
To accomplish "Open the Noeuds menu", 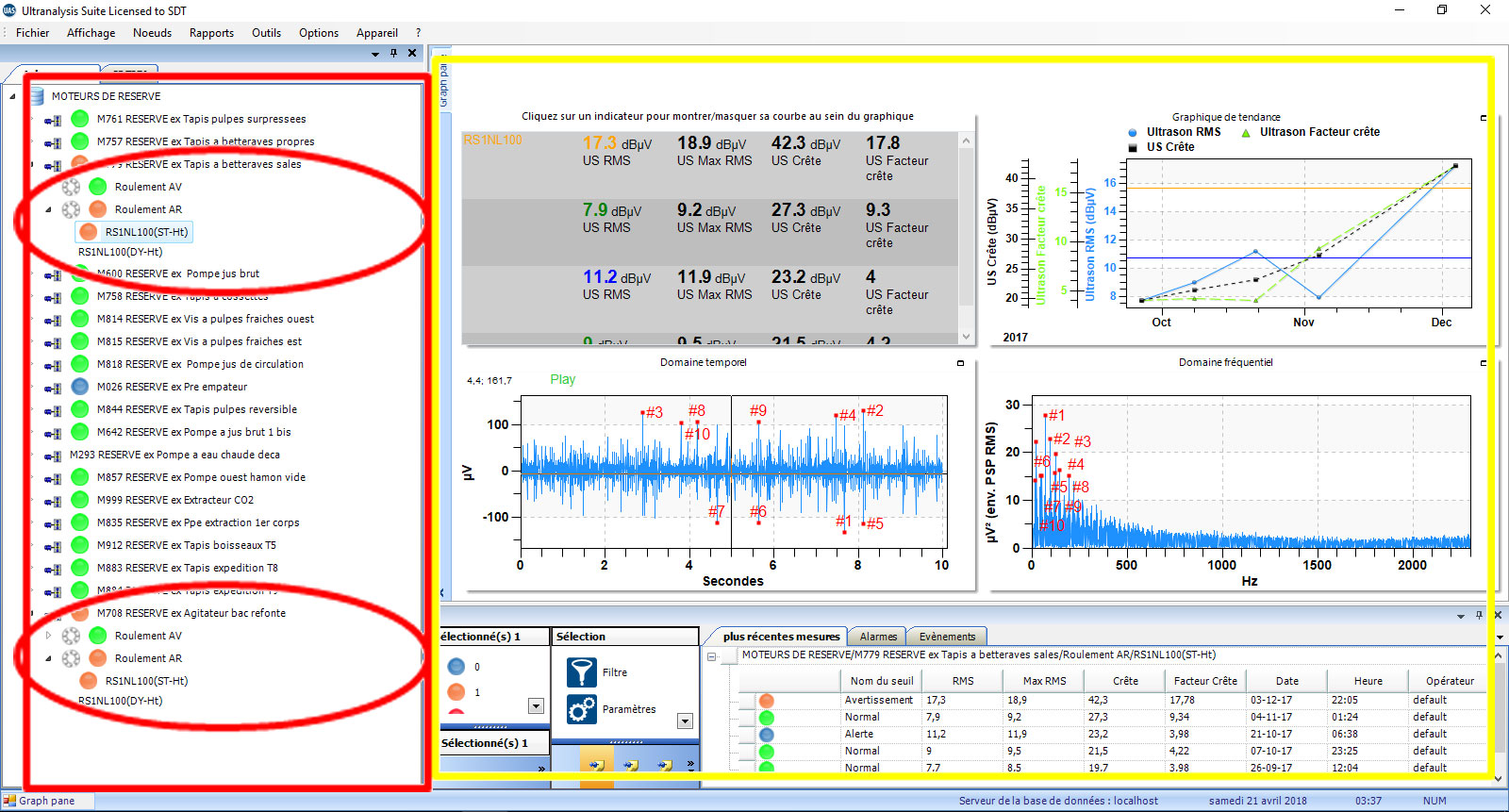I will [x=152, y=33].
